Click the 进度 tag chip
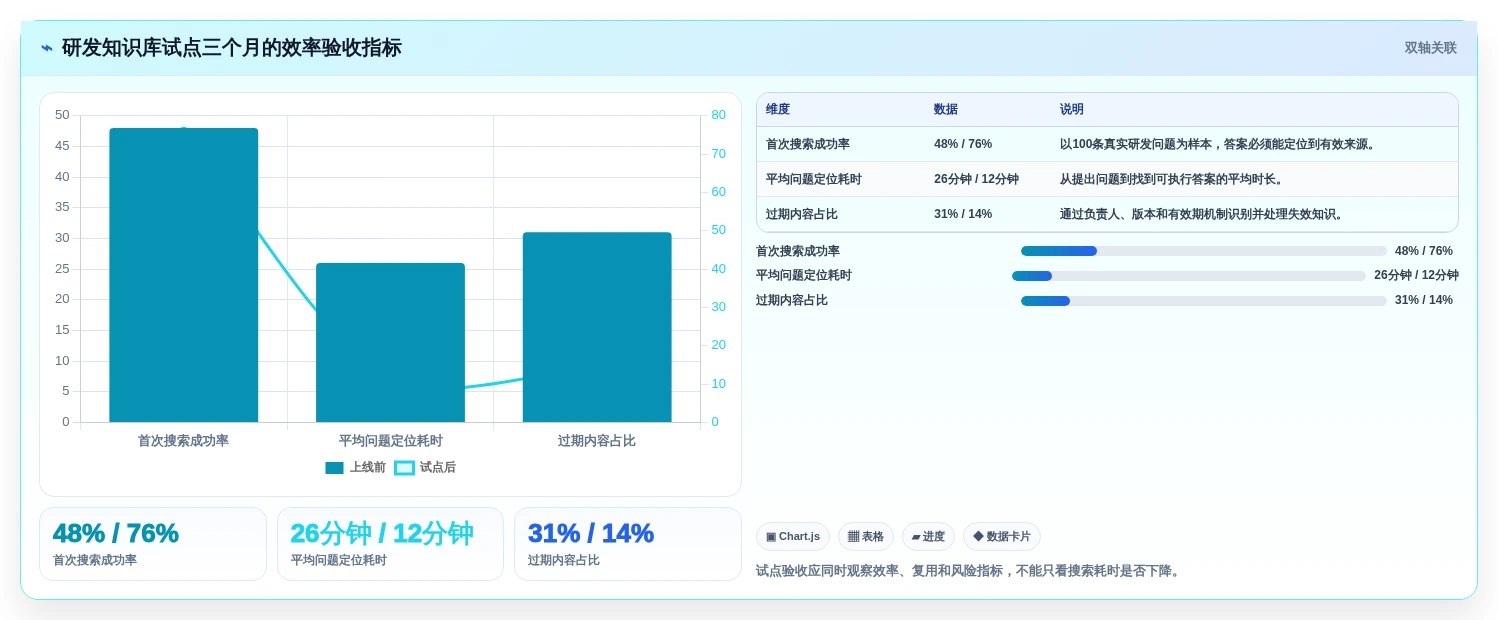Screen dimensions: 1498x620 click(x=928, y=537)
